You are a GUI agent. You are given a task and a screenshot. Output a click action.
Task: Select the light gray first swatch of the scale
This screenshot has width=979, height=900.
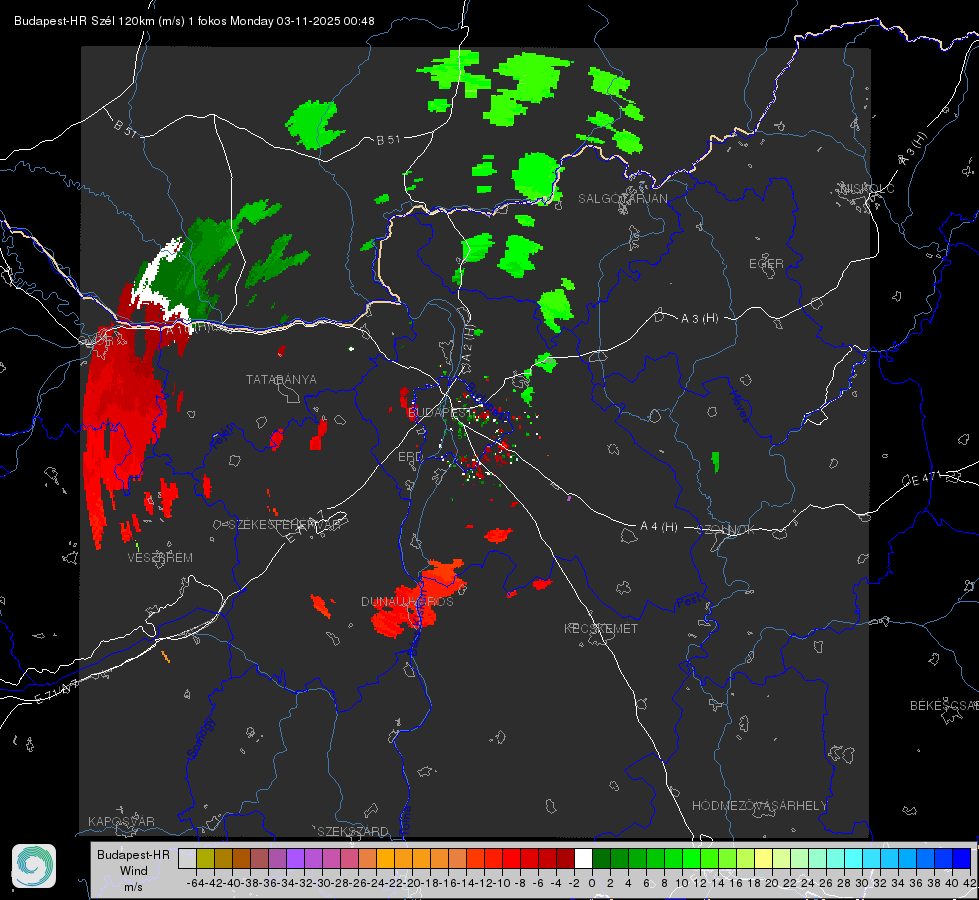(x=187, y=858)
